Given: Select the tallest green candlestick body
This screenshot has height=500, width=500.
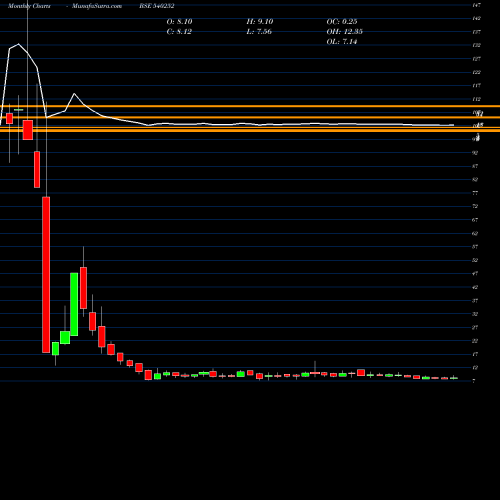Looking at the screenshot, I should tap(74, 304).
